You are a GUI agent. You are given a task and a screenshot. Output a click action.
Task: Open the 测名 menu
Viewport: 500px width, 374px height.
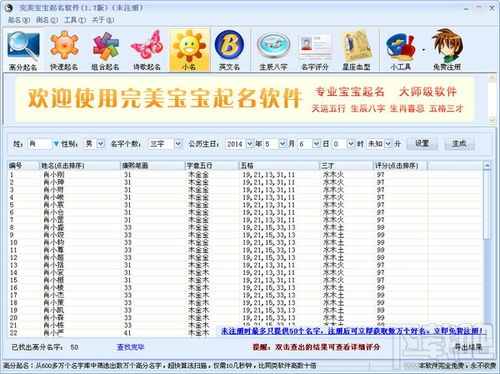[x=47, y=20]
